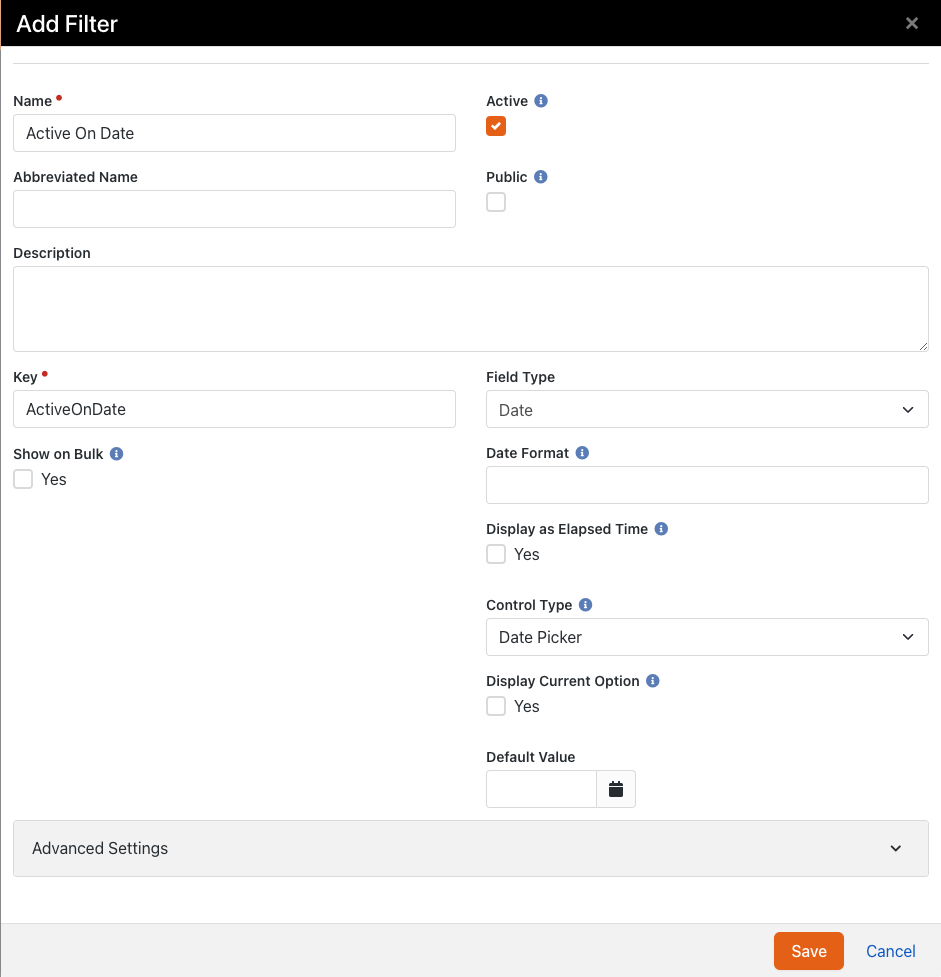Click into the Name field

coord(234,133)
